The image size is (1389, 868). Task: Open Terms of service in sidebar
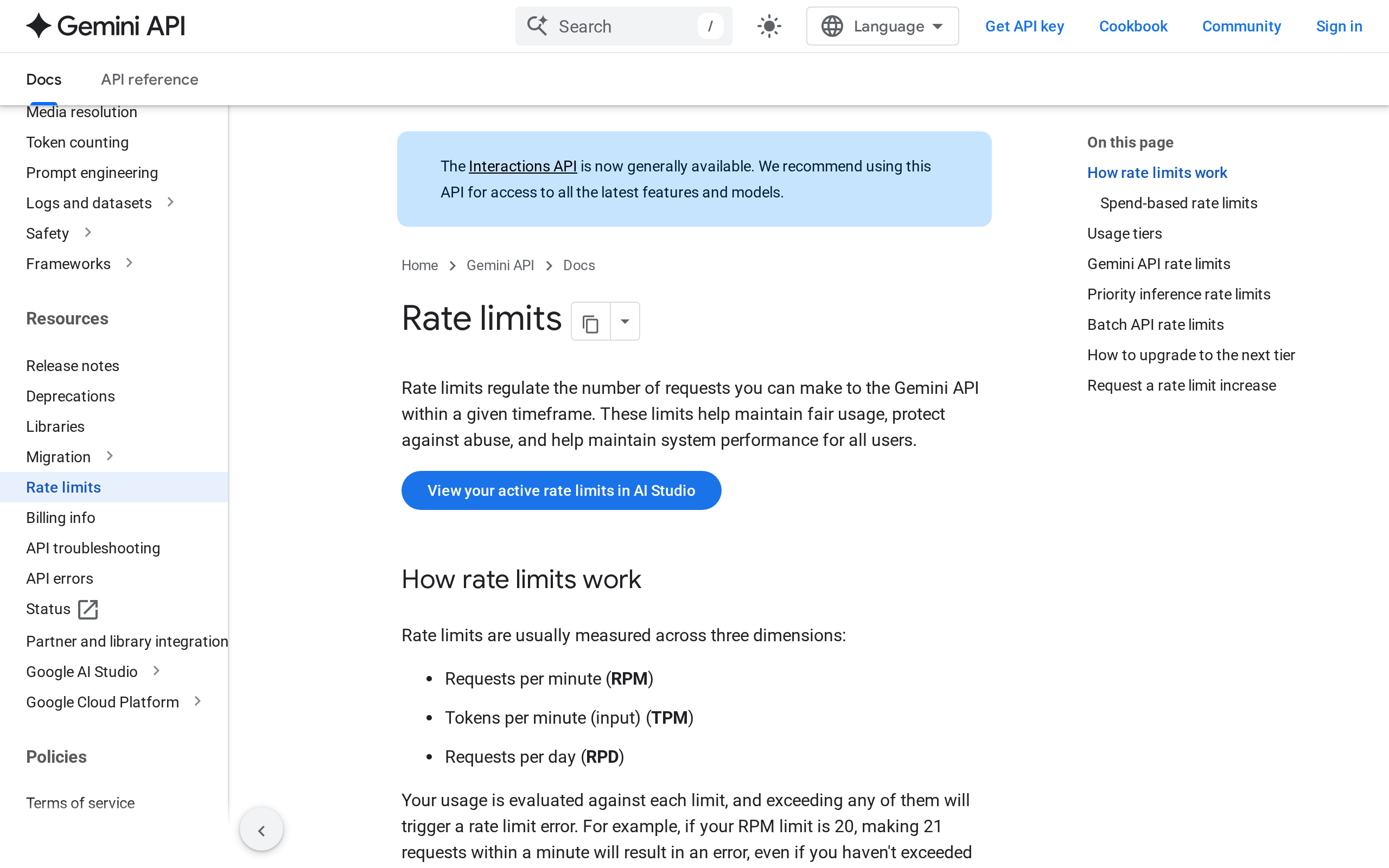point(80,803)
